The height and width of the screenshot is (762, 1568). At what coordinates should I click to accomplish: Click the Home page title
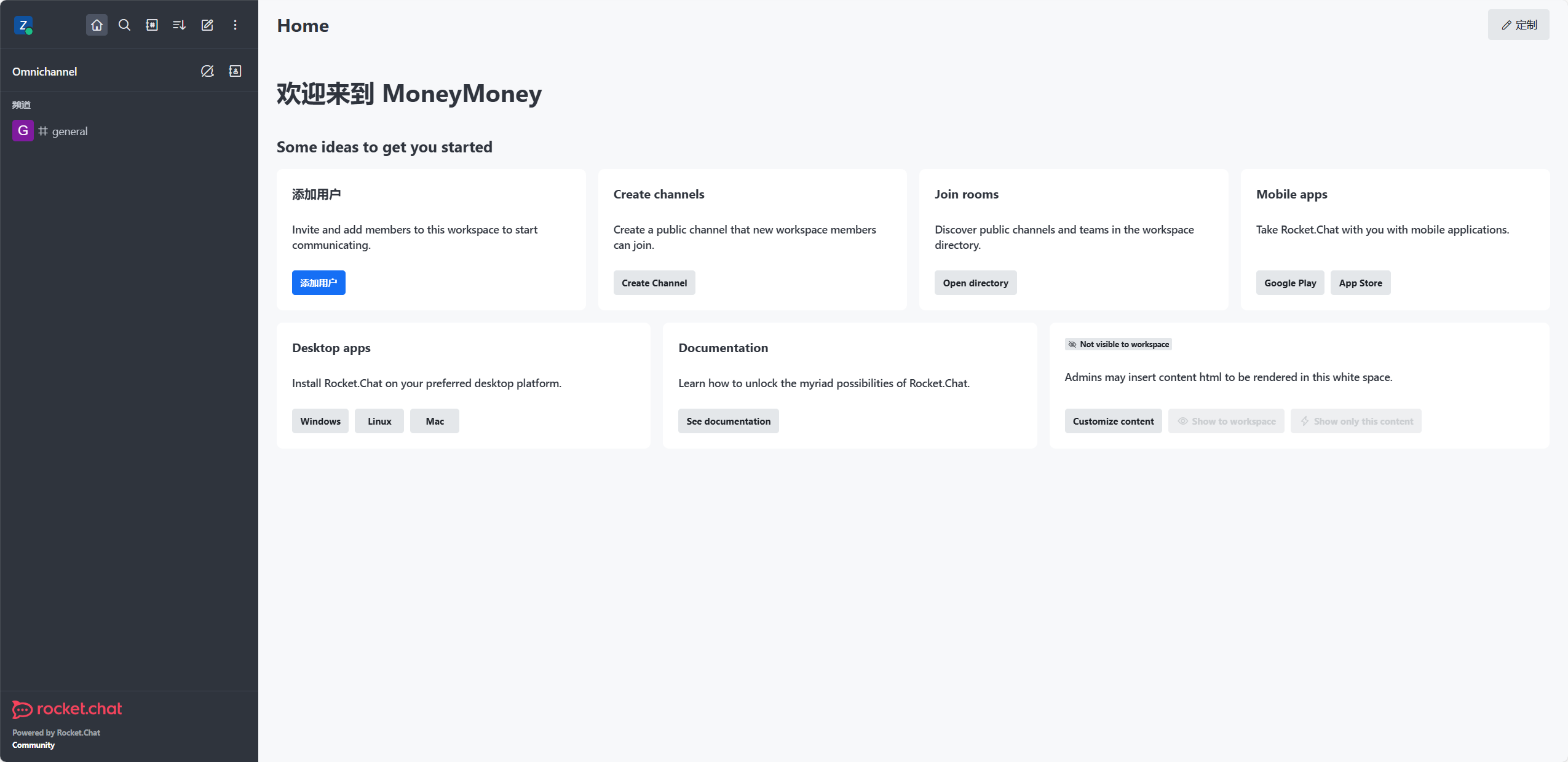(303, 26)
